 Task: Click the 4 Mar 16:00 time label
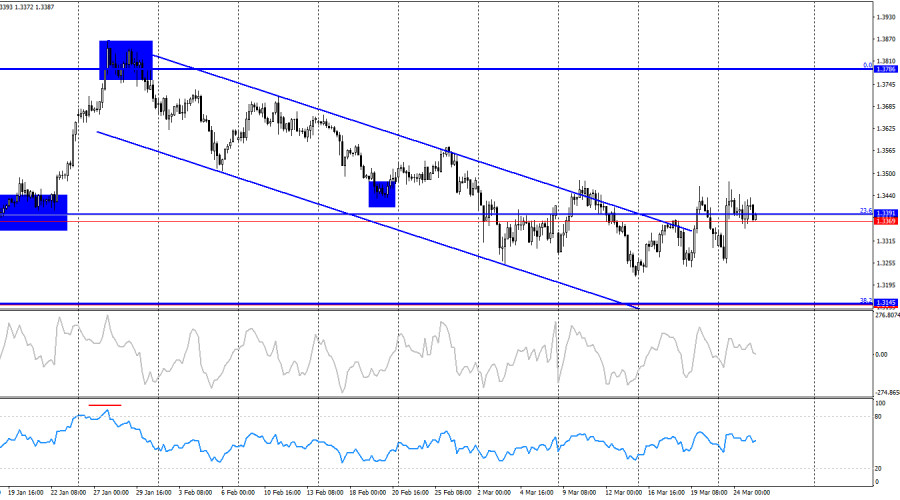click(537, 493)
